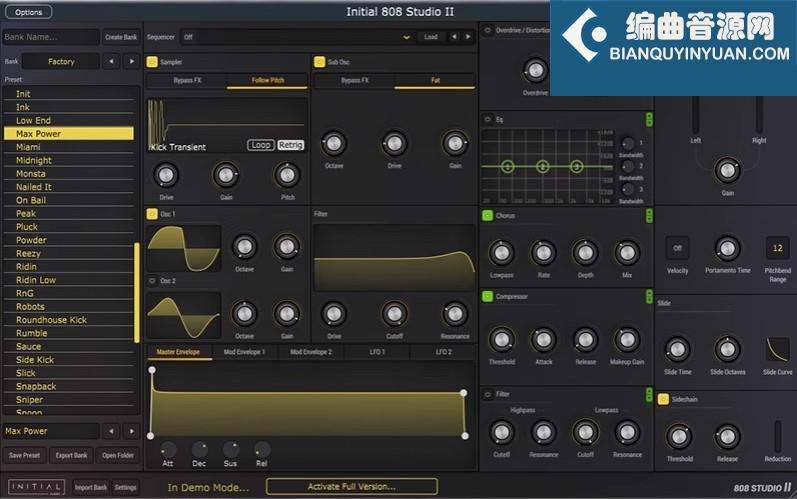Click the Chorus Mix knob

(627, 253)
